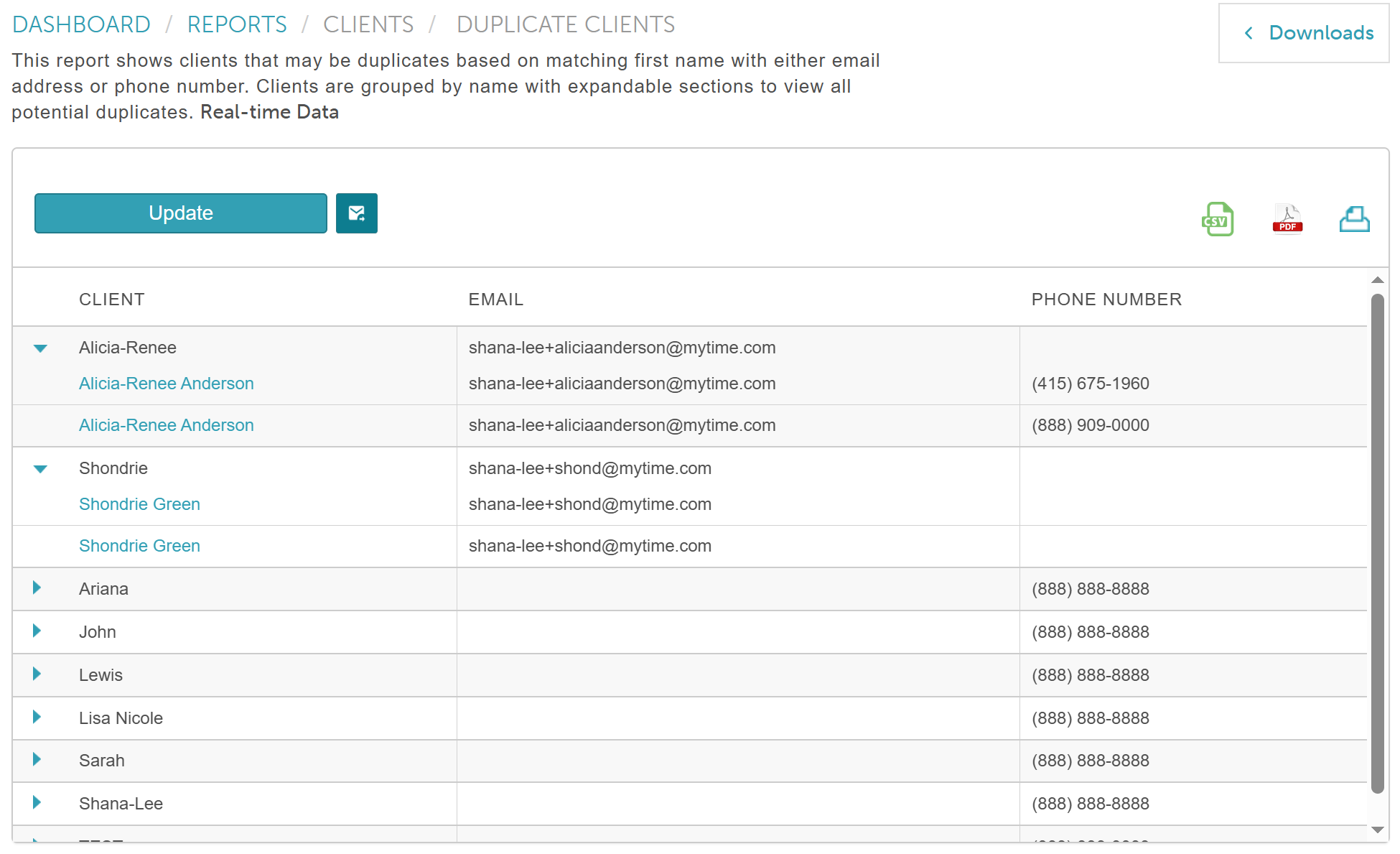Expand the John duplicate group
This screenshot has width=1400, height=854.
(37, 631)
